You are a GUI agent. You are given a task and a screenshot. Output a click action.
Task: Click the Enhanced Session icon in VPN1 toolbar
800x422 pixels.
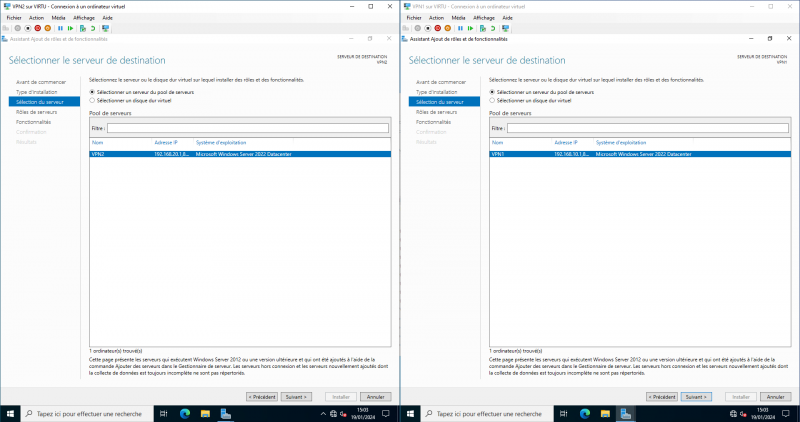point(506,29)
